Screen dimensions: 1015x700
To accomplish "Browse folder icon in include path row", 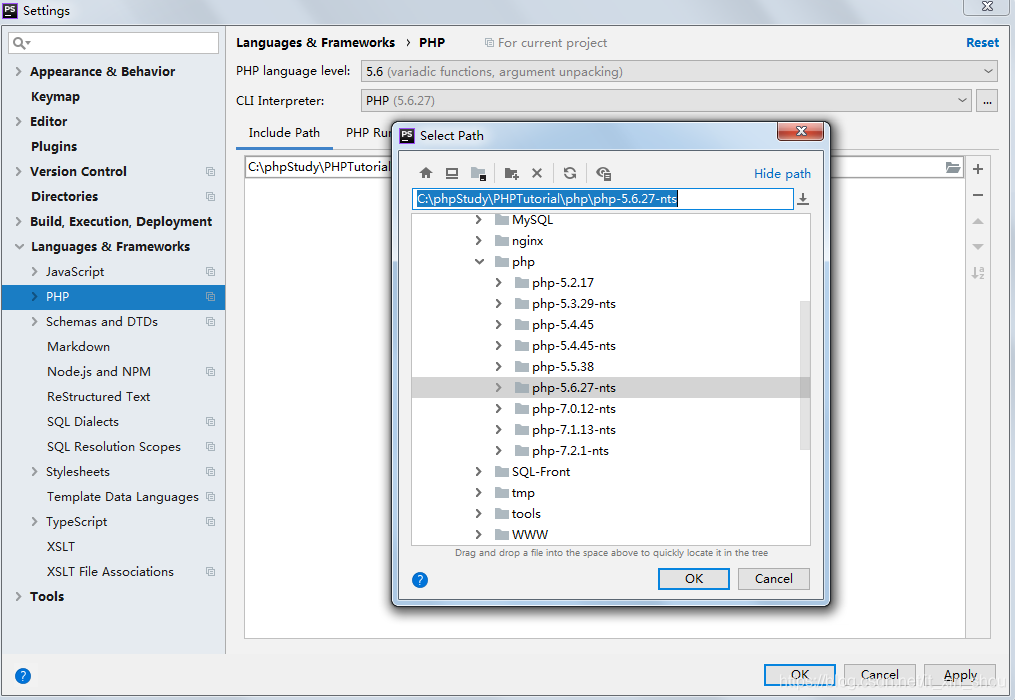I will point(953,168).
